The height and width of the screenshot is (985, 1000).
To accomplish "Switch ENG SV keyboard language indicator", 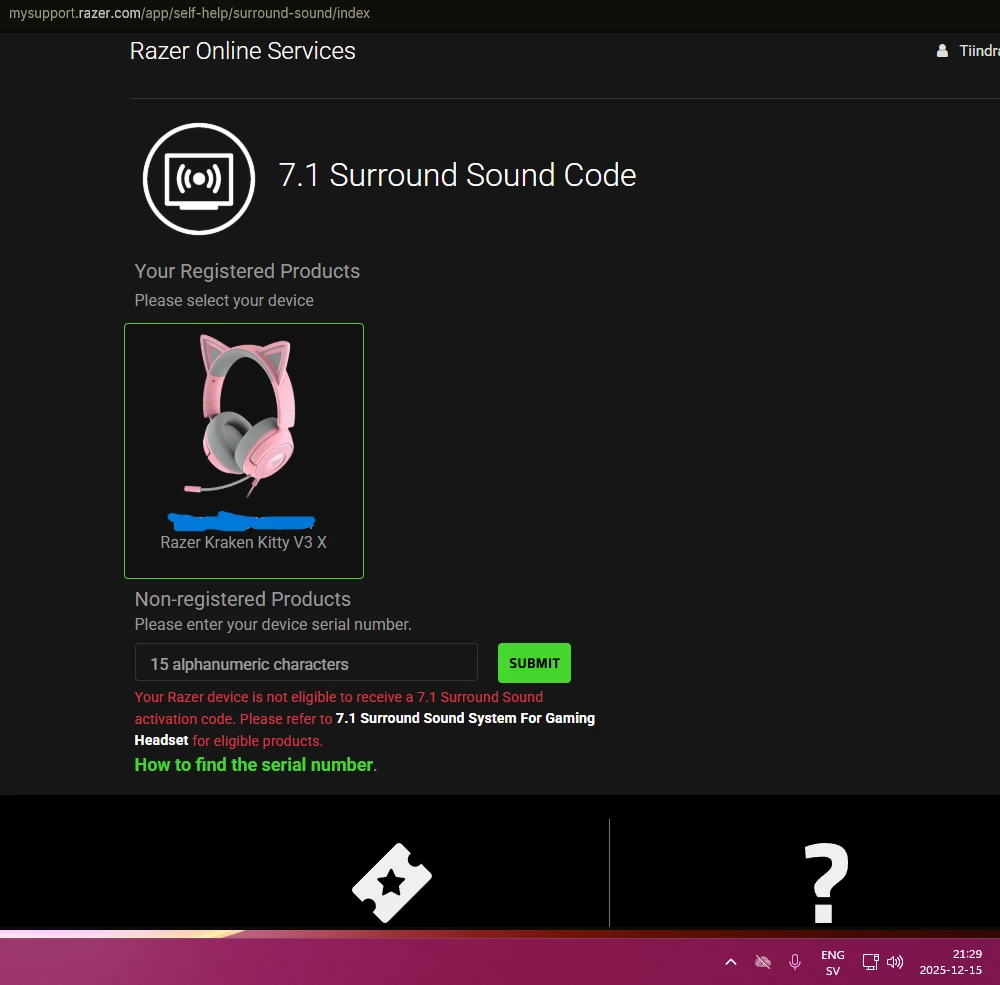I will [x=832, y=963].
